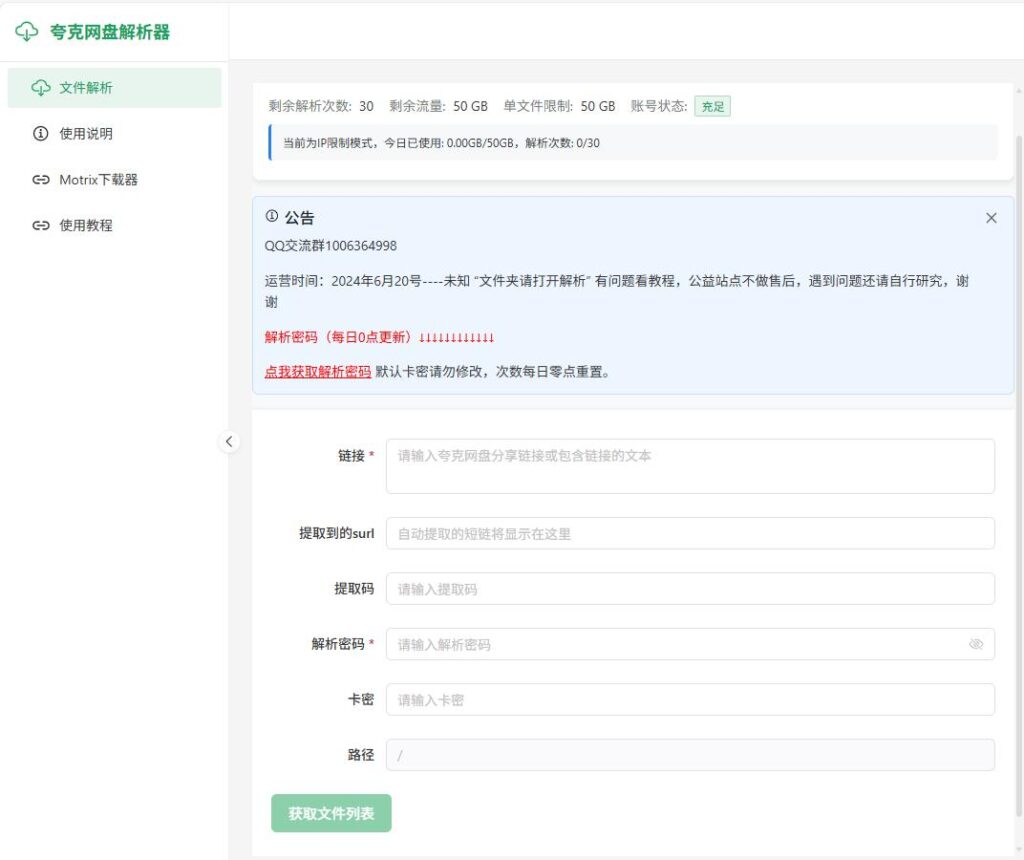Click the 链接 field label

351,456
